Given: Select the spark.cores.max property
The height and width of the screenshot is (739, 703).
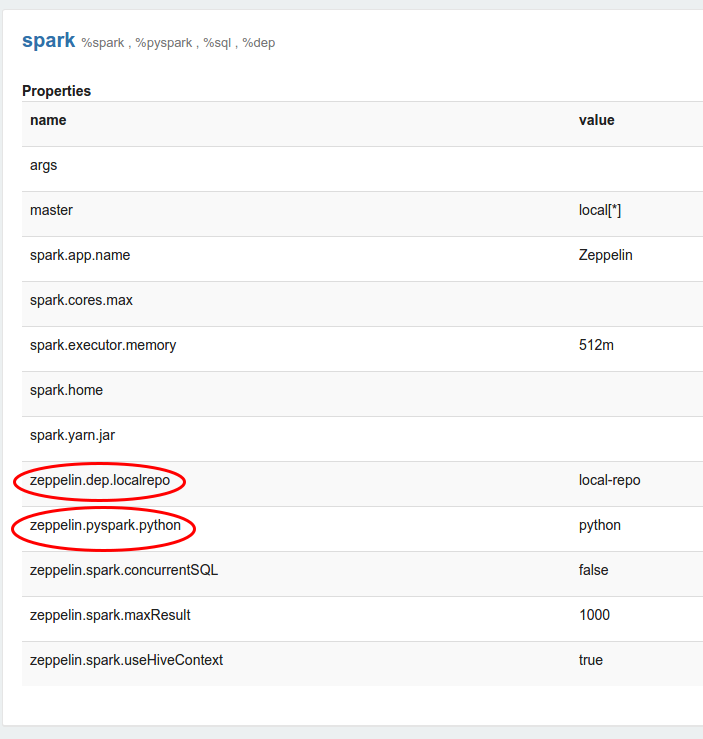Looking at the screenshot, I should click(x=81, y=300).
